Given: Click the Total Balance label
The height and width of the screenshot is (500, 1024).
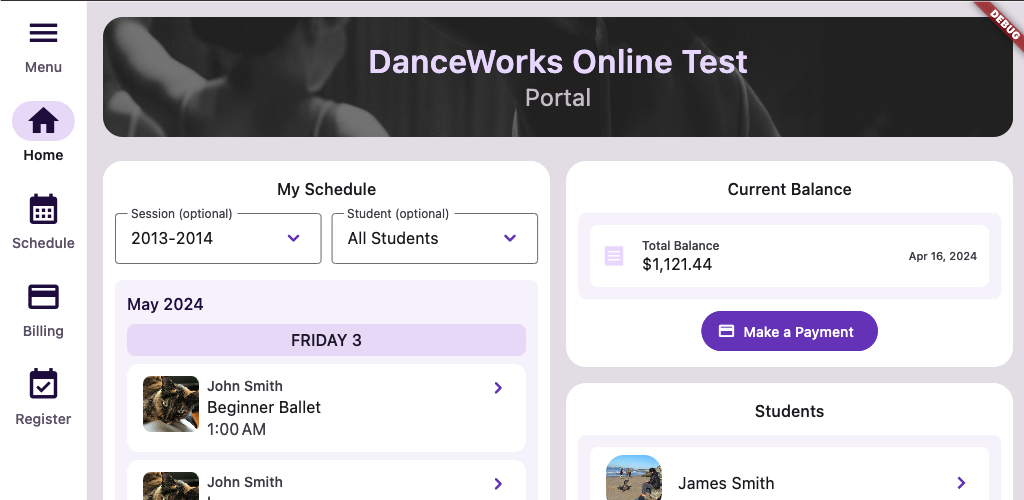Looking at the screenshot, I should pyautogui.click(x=680, y=246).
